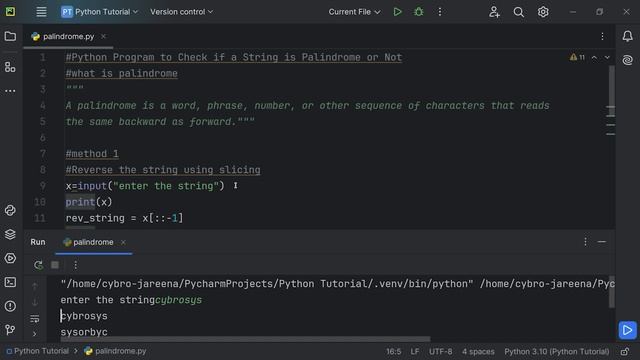This screenshot has width=640, height=360.
Task: Open the Problems tool window
Action: (10, 306)
